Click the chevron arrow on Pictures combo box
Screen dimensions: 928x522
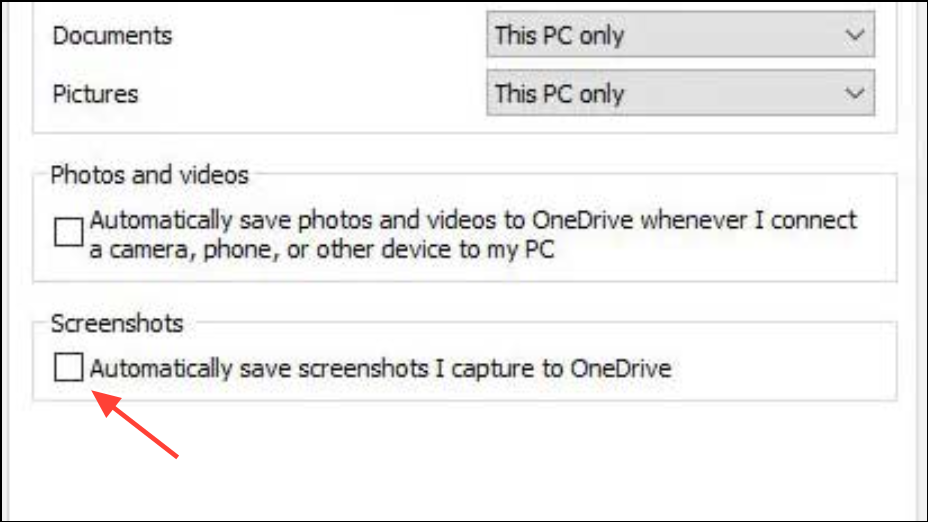[x=855, y=94]
